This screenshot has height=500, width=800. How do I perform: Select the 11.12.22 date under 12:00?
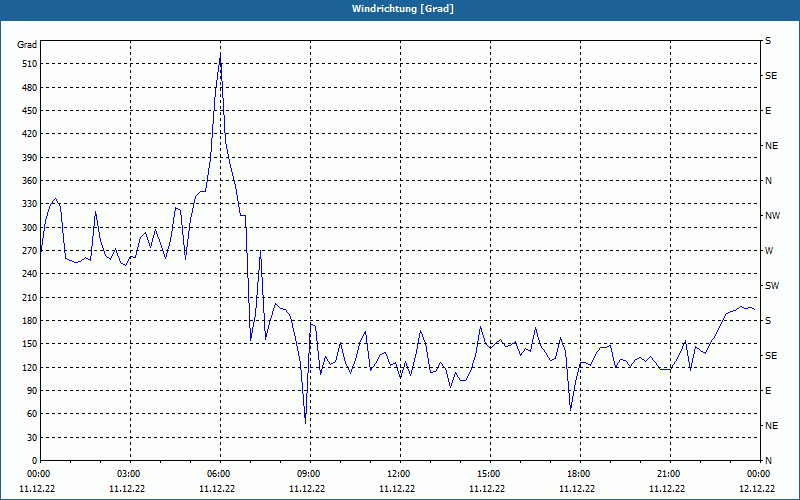397,488
